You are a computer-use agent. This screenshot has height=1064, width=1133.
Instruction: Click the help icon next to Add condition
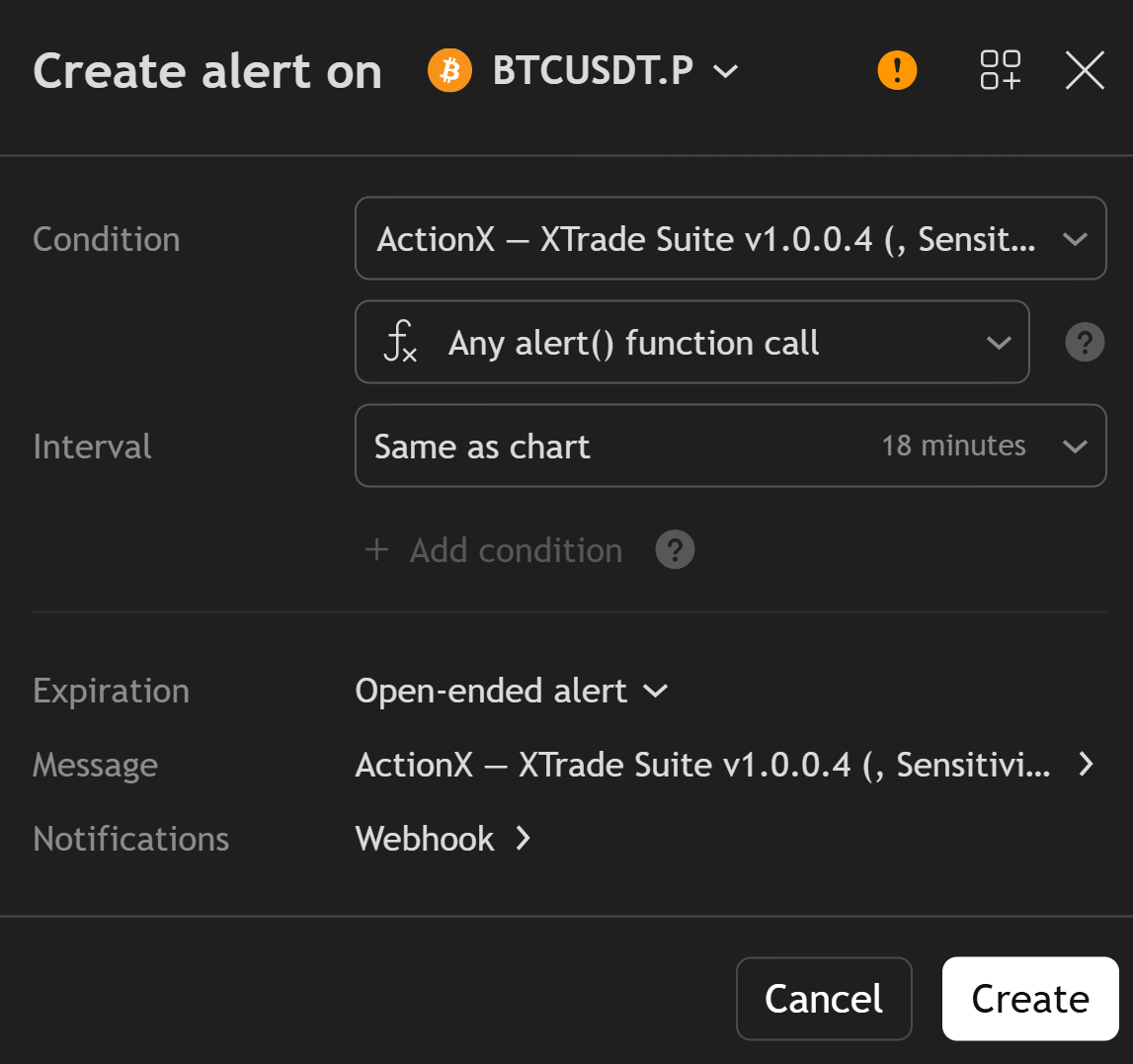point(675,549)
